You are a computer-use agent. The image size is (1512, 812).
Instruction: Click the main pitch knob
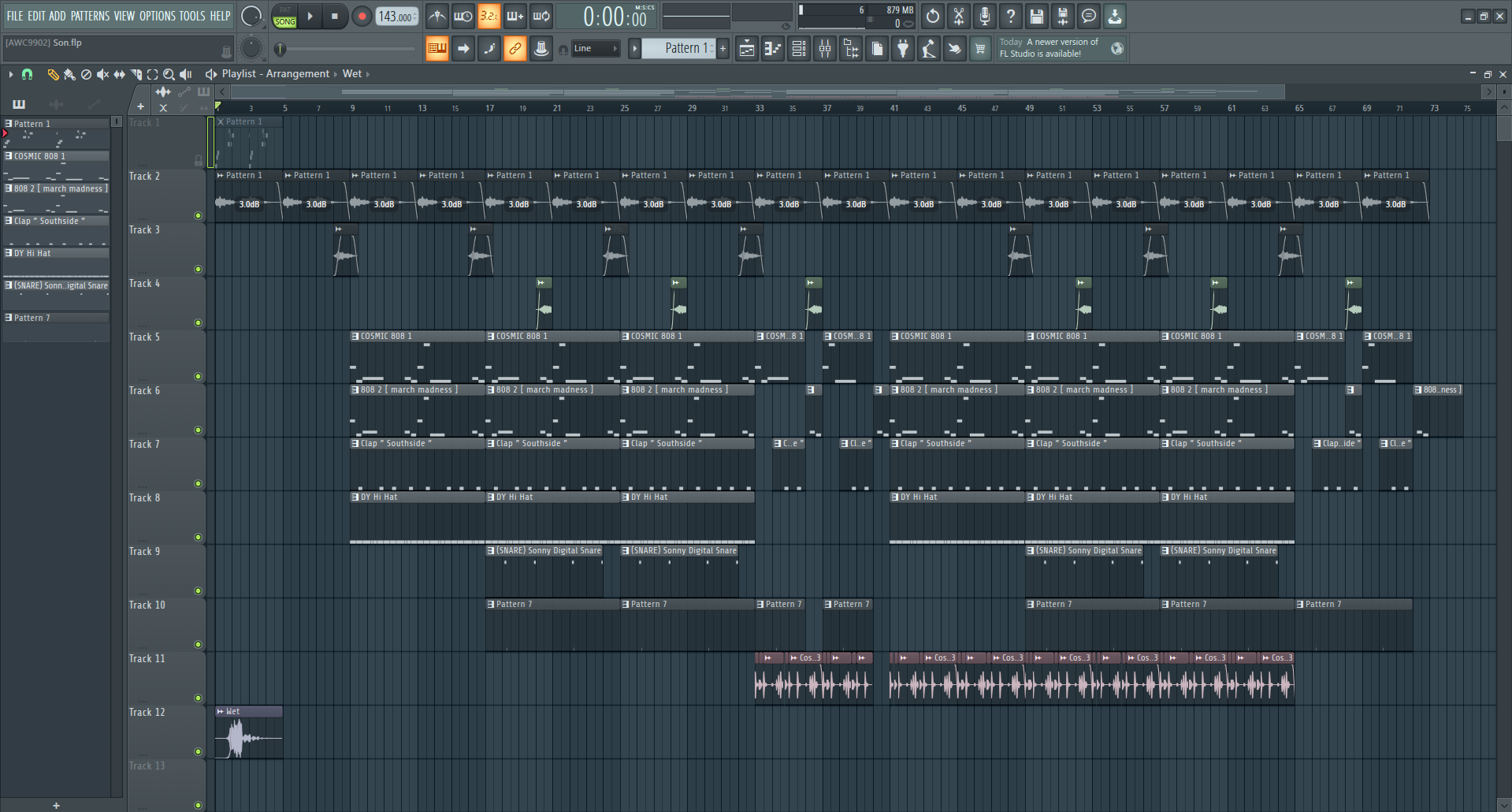point(251,48)
